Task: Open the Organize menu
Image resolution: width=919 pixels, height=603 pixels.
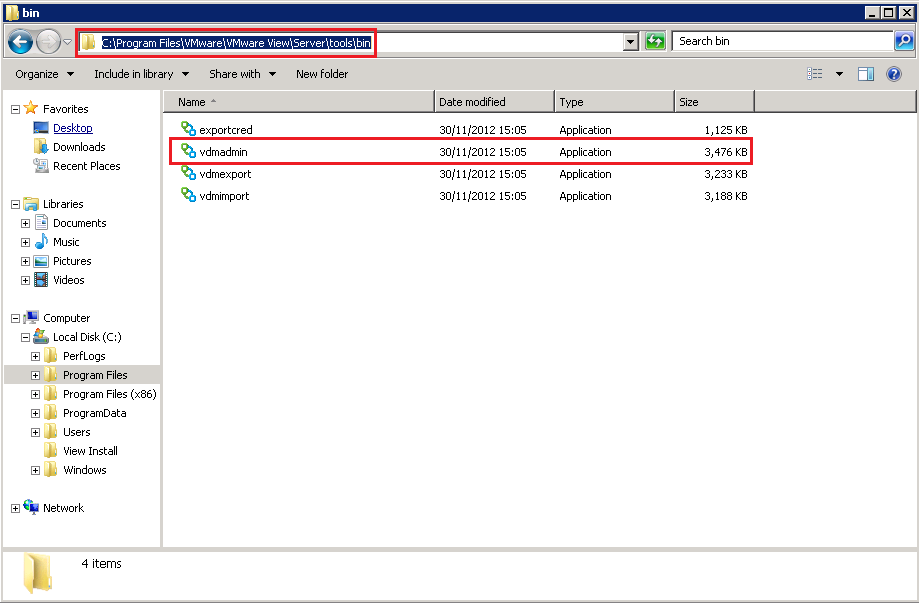Action: [x=44, y=74]
